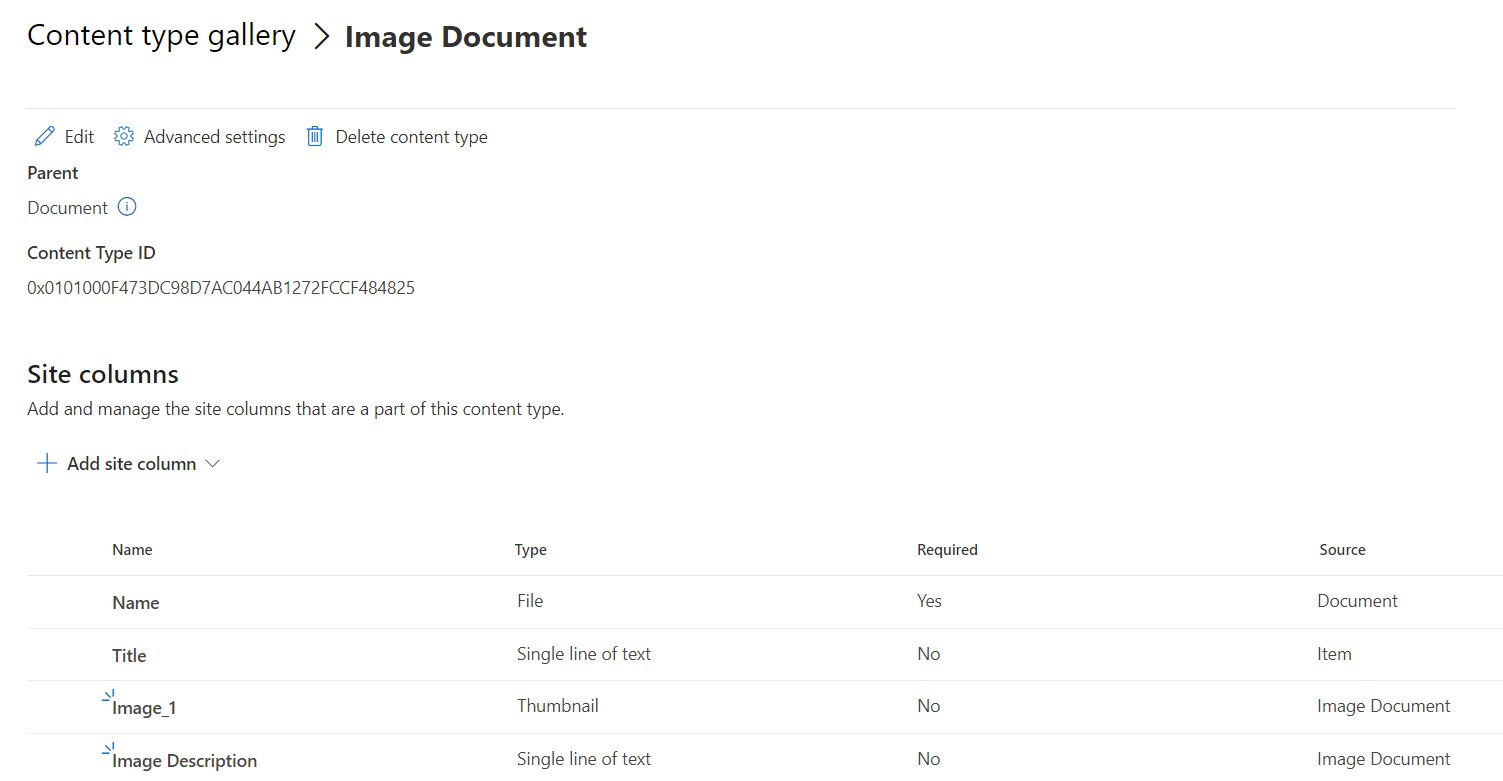Select the Image Document breadcrumb title
Screen dimensions: 1503x781
pos(465,36)
